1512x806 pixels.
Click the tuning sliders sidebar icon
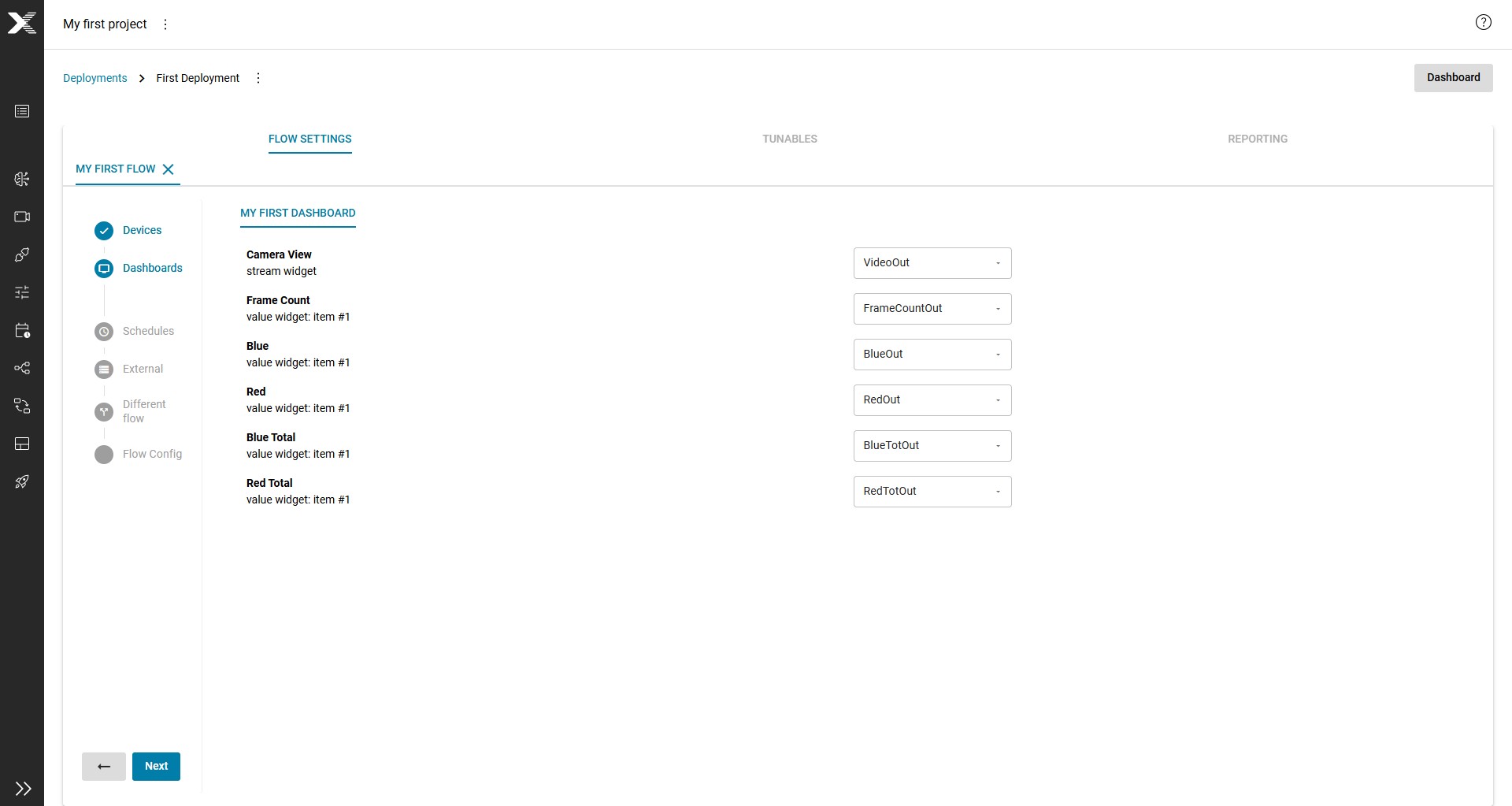tap(22, 292)
